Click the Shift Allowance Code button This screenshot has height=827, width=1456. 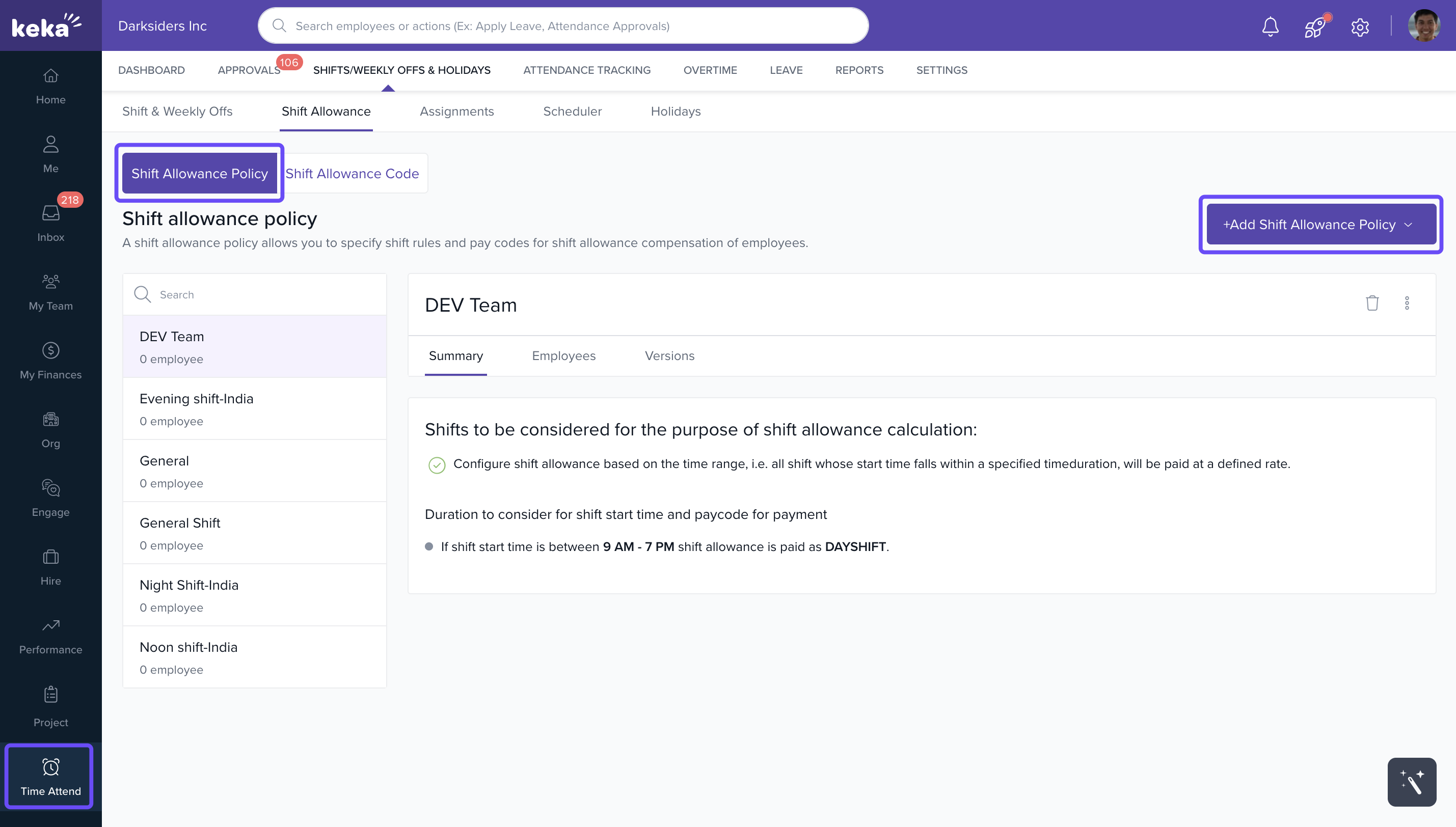coord(352,173)
